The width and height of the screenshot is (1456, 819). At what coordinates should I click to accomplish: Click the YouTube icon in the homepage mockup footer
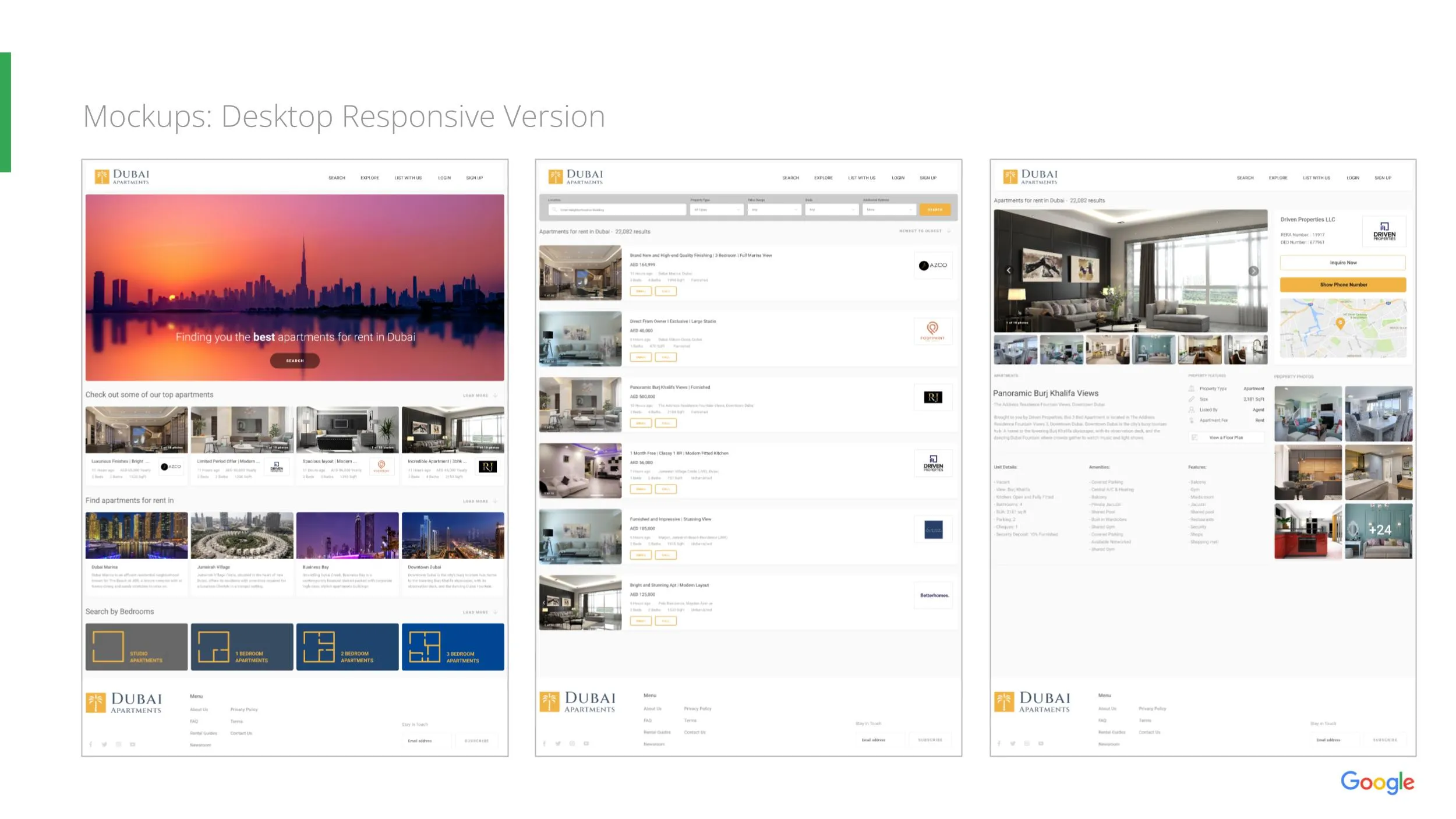(133, 744)
